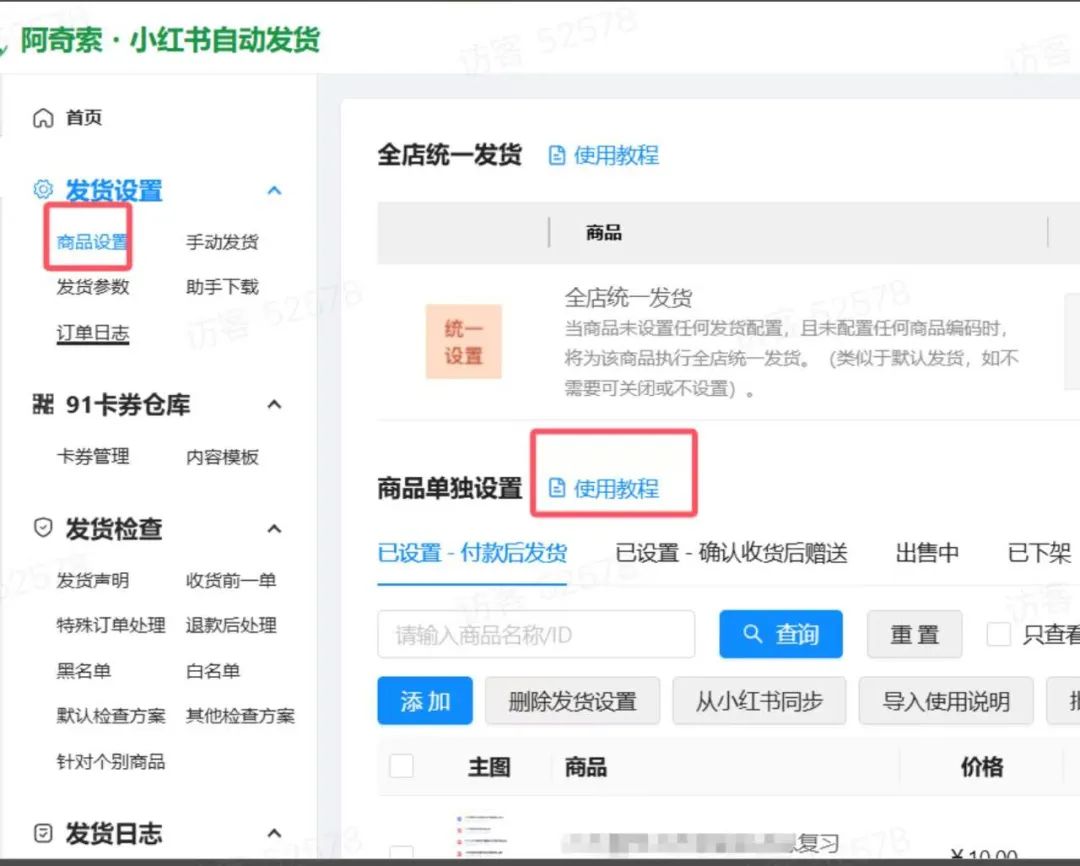Click the 价格 column header
Viewport: 1080px width, 866px height.
[x=982, y=766]
